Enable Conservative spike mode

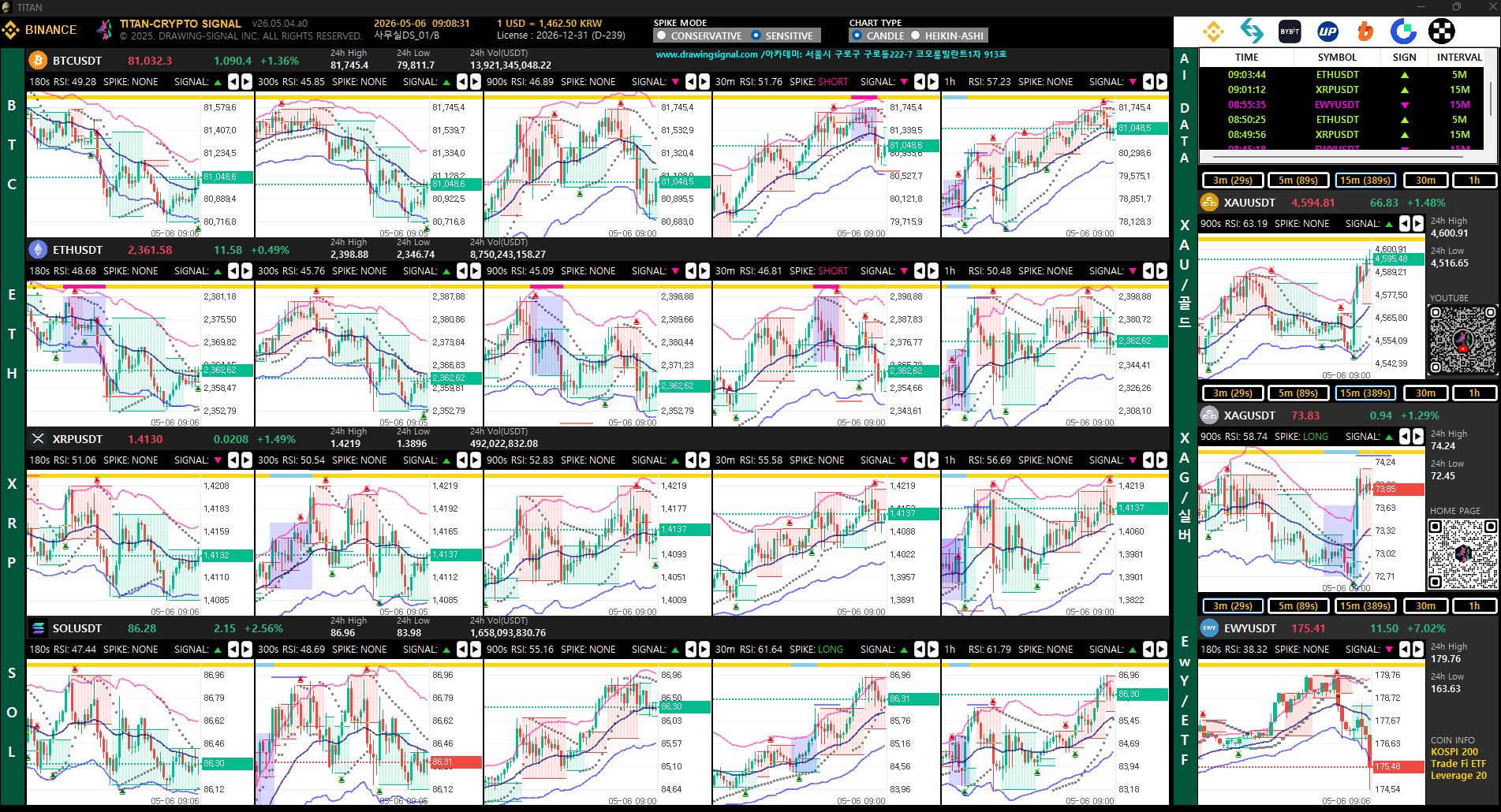(x=699, y=35)
